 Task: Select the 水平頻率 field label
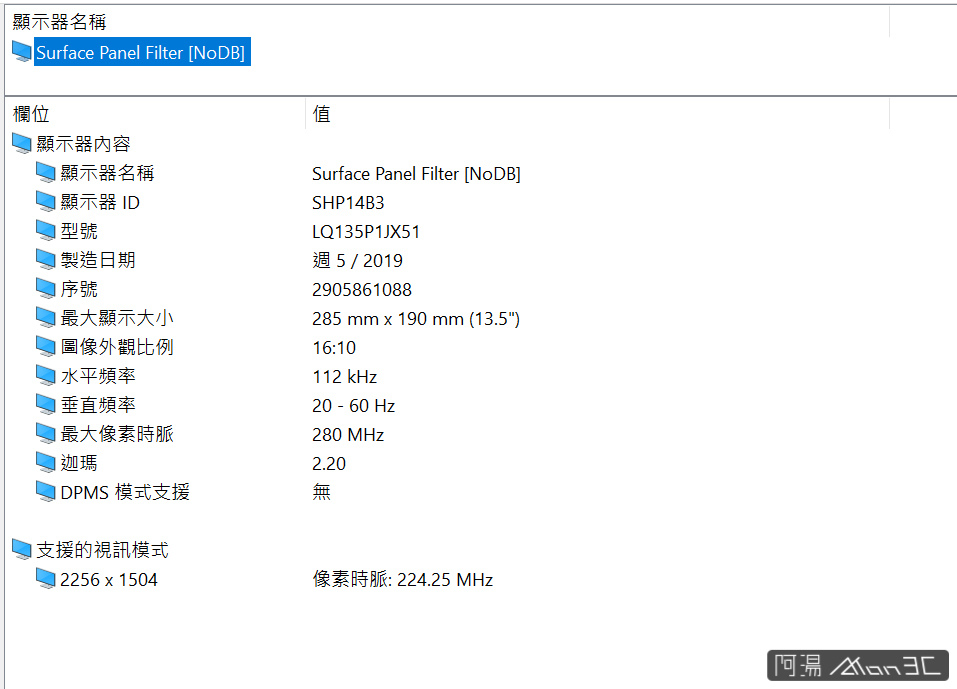98,376
